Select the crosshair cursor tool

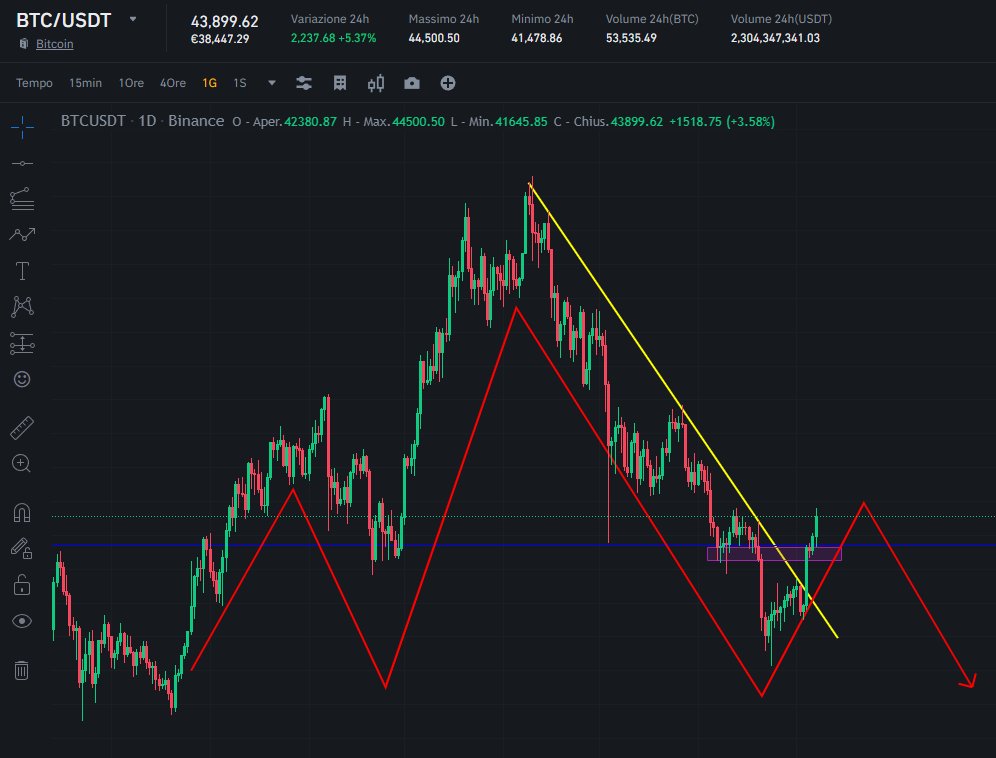(x=22, y=127)
